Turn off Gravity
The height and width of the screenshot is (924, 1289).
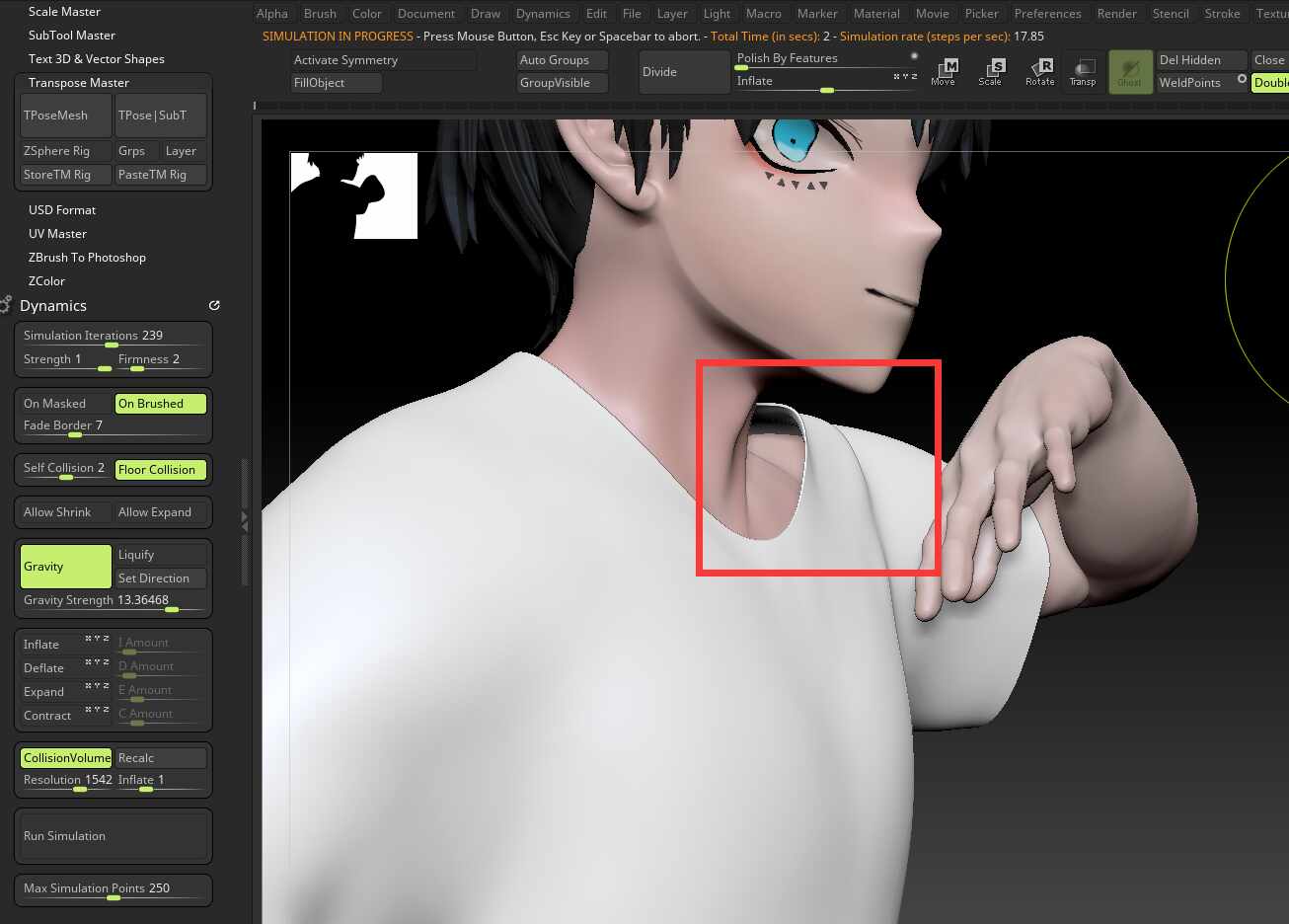pos(65,566)
